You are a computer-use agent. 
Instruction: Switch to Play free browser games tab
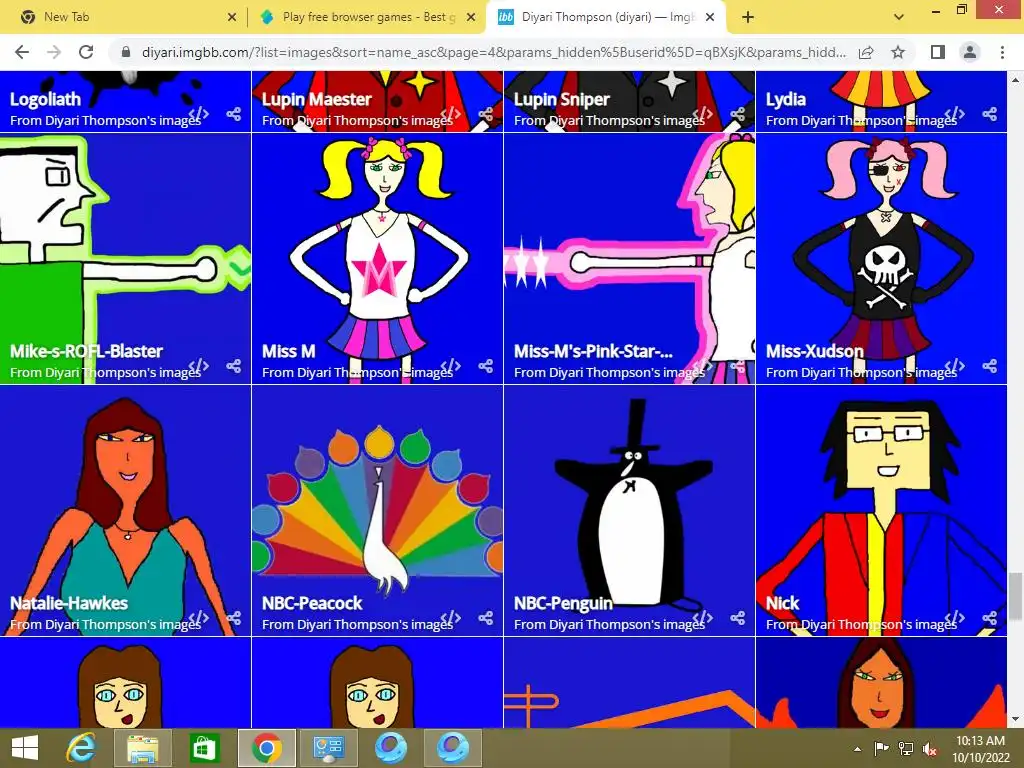pyautogui.click(x=369, y=17)
